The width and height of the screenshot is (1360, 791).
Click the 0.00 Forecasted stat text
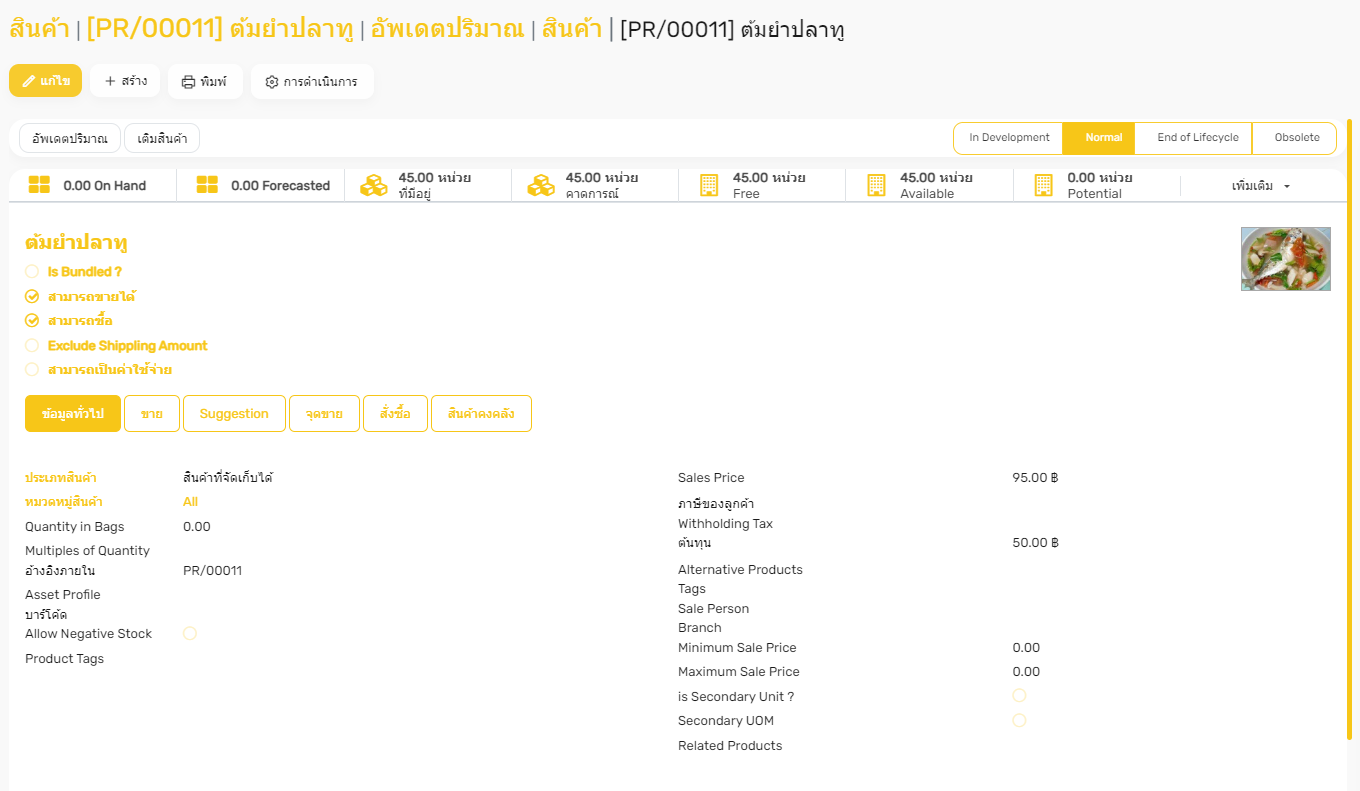click(281, 186)
